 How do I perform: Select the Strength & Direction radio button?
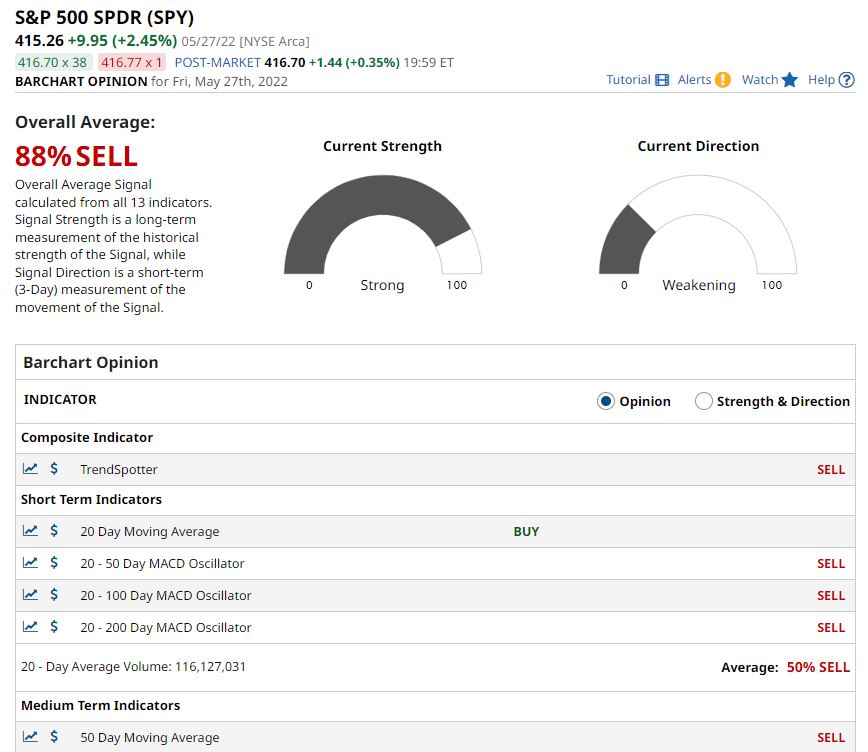click(x=704, y=400)
